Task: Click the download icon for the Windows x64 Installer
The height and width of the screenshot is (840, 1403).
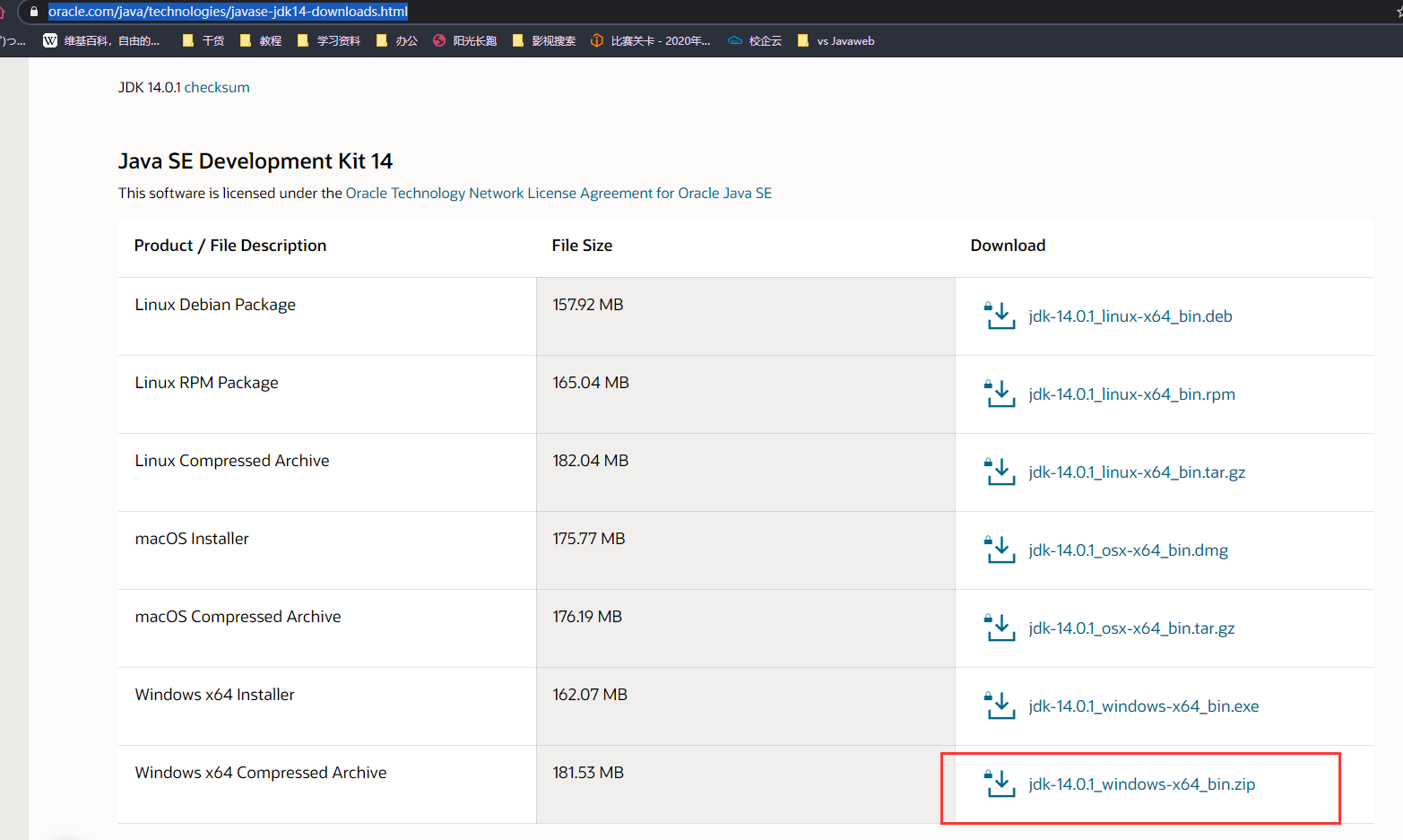Action: pyautogui.click(x=1000, y=706)
